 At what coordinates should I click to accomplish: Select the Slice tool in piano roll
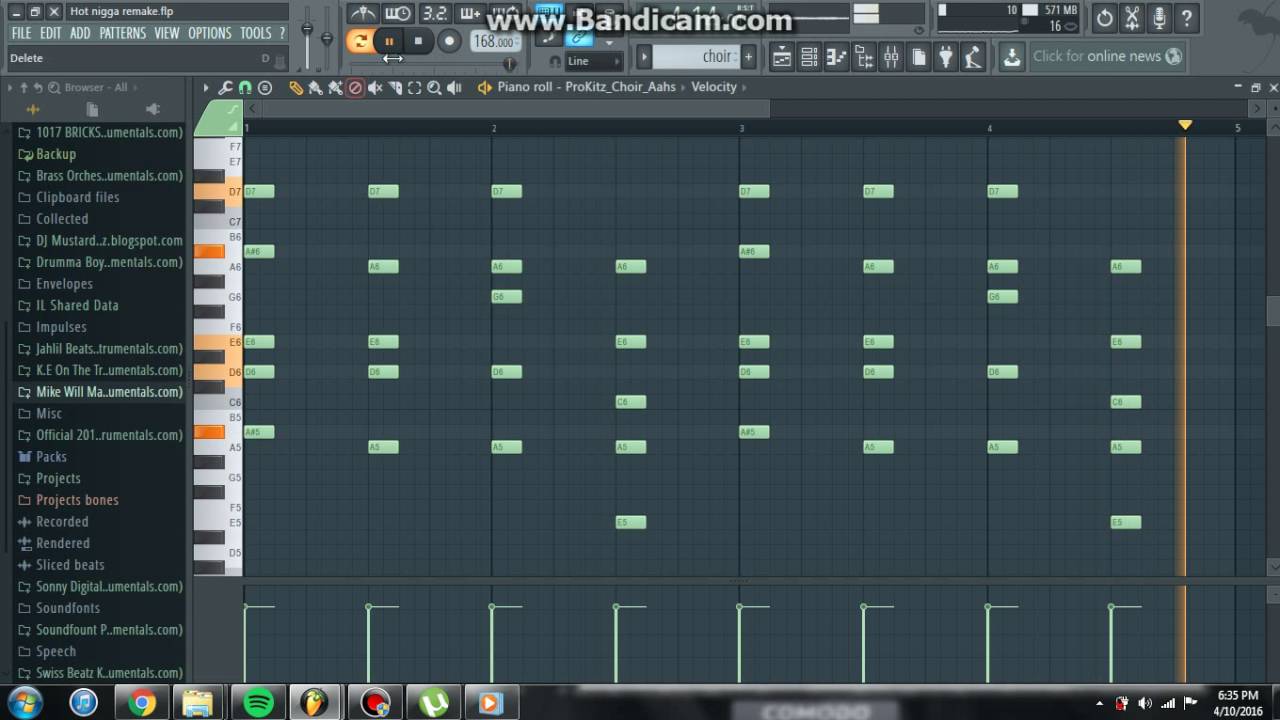coord(395,88)
